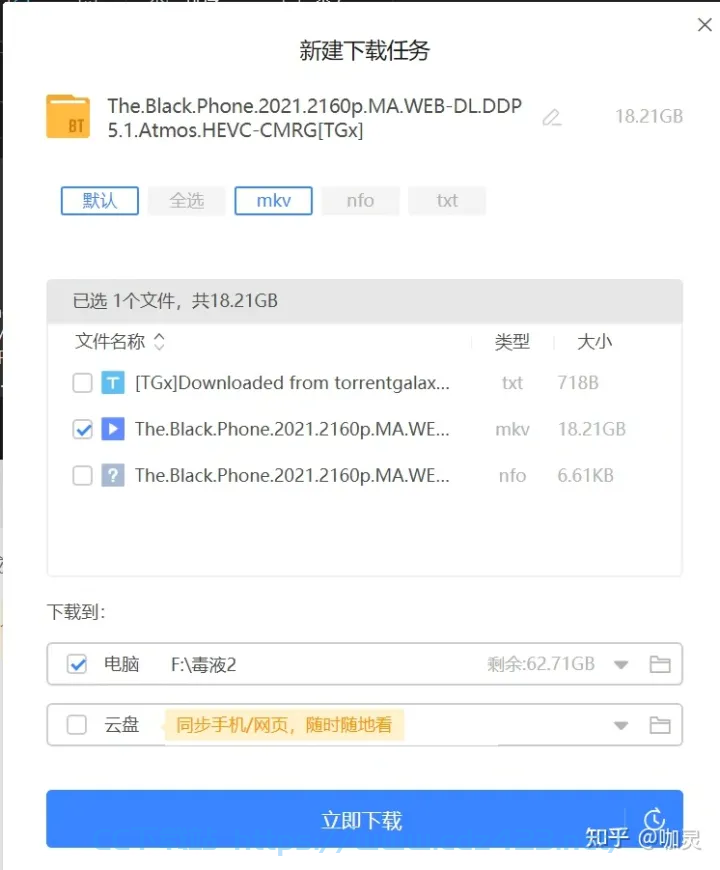This screenshot has height=870, width=720.
Task: Check the TGx txt file checkbox
Action: tap(83, 383)
